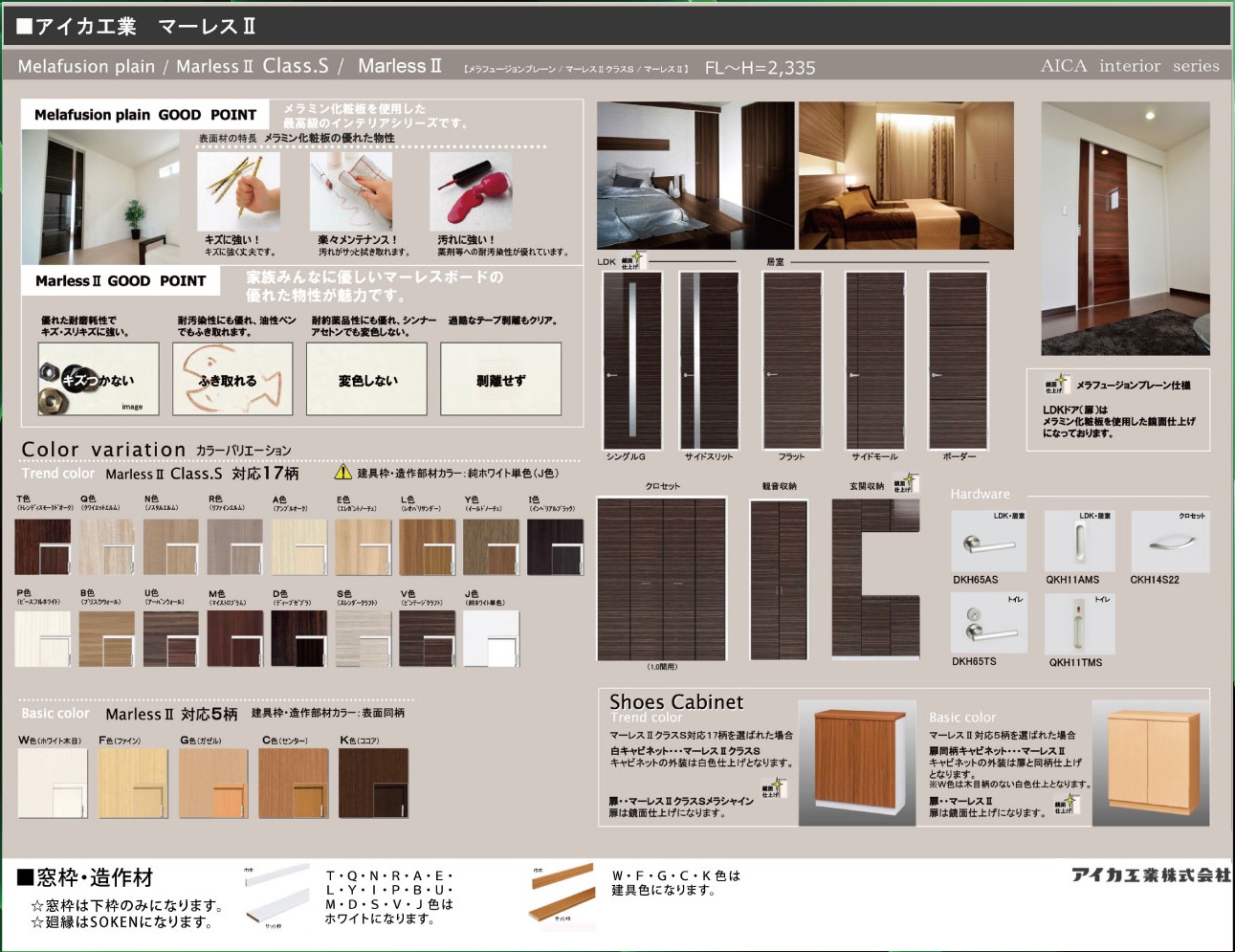Pick the E色 Elegant Noce swatch
Viewport: 1235px width, 952px height.
363,546
